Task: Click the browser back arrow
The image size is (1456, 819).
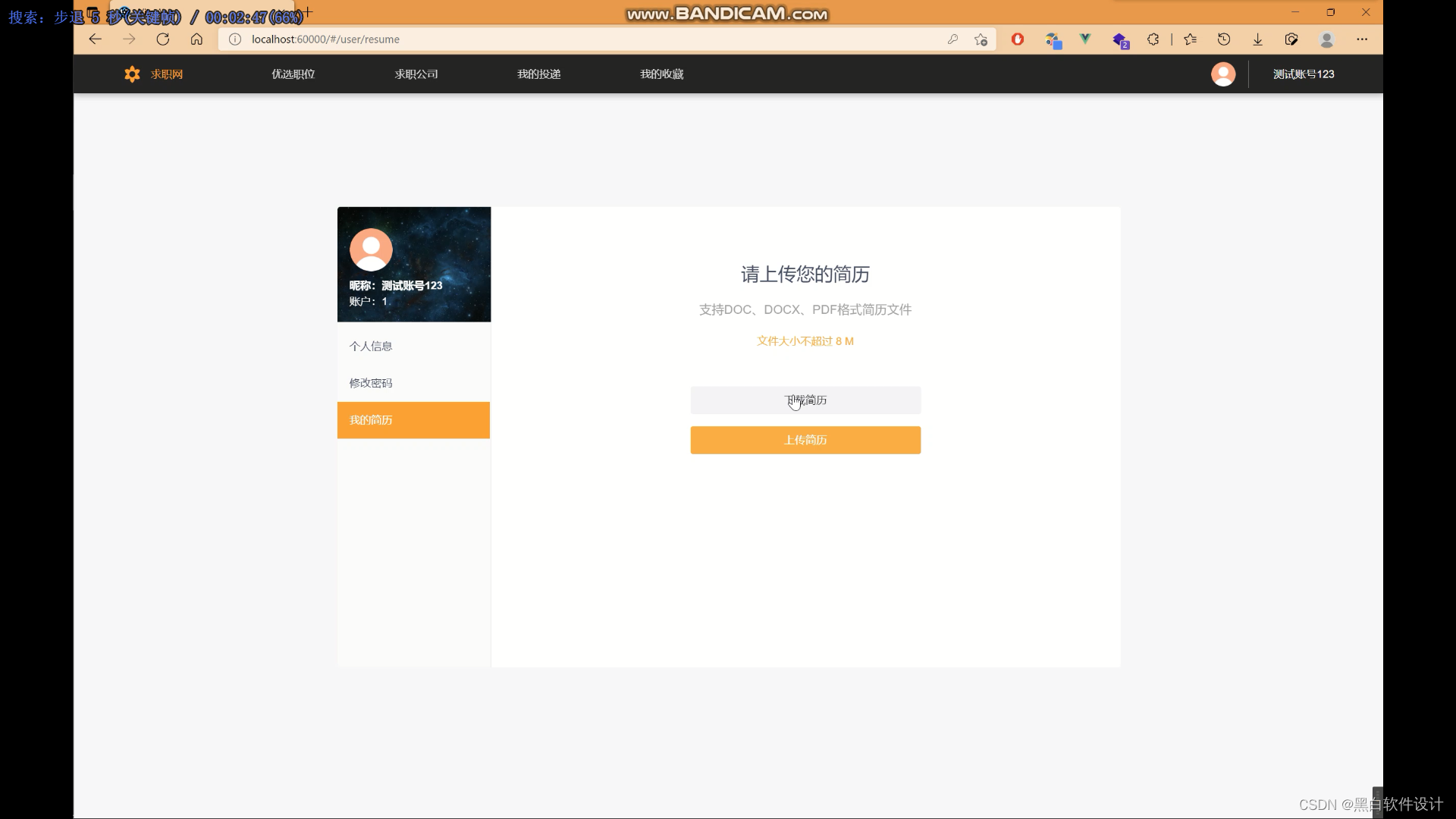Action: coord(95,39)
